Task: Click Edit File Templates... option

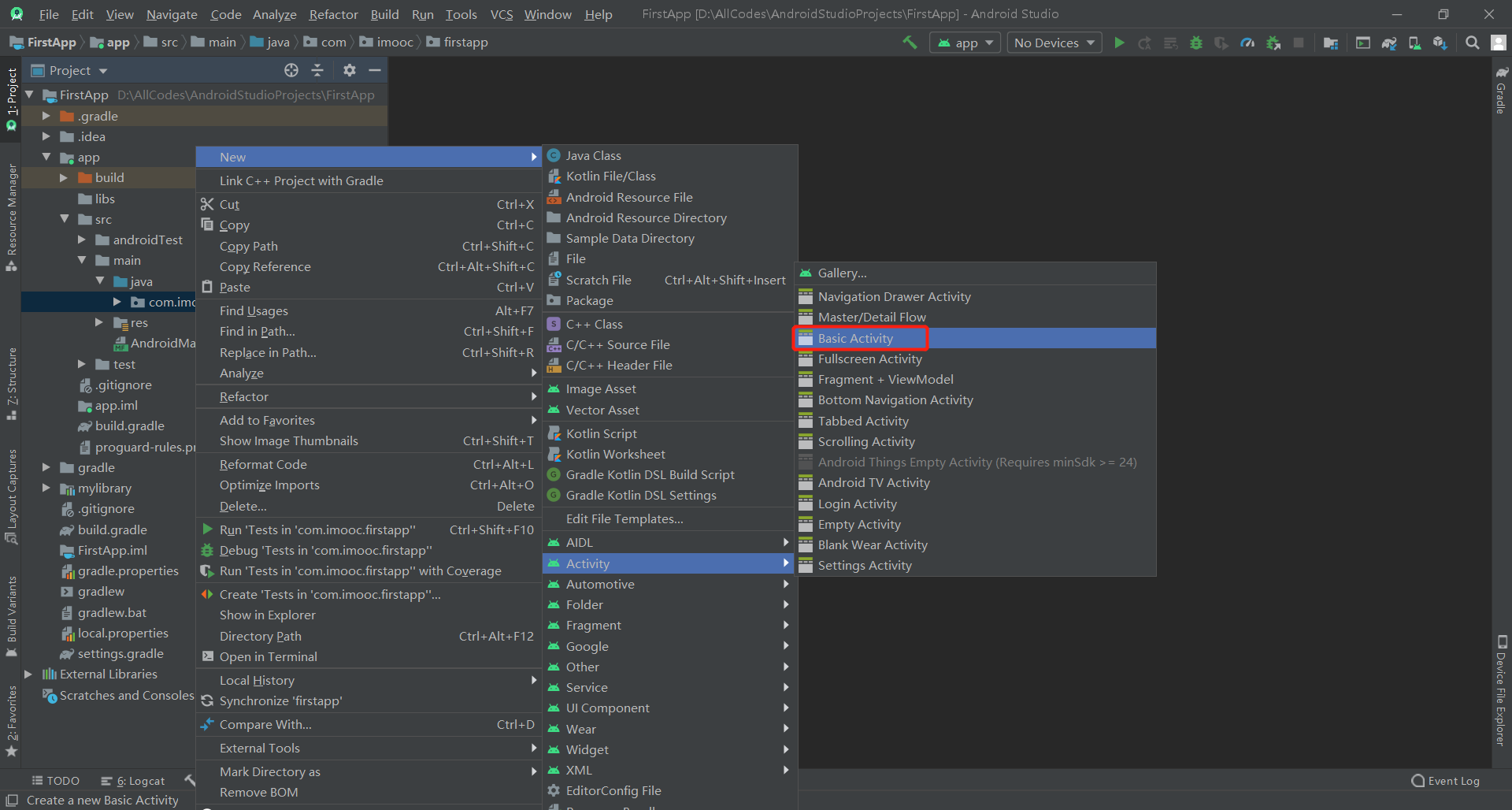Action: coord(670,518)
